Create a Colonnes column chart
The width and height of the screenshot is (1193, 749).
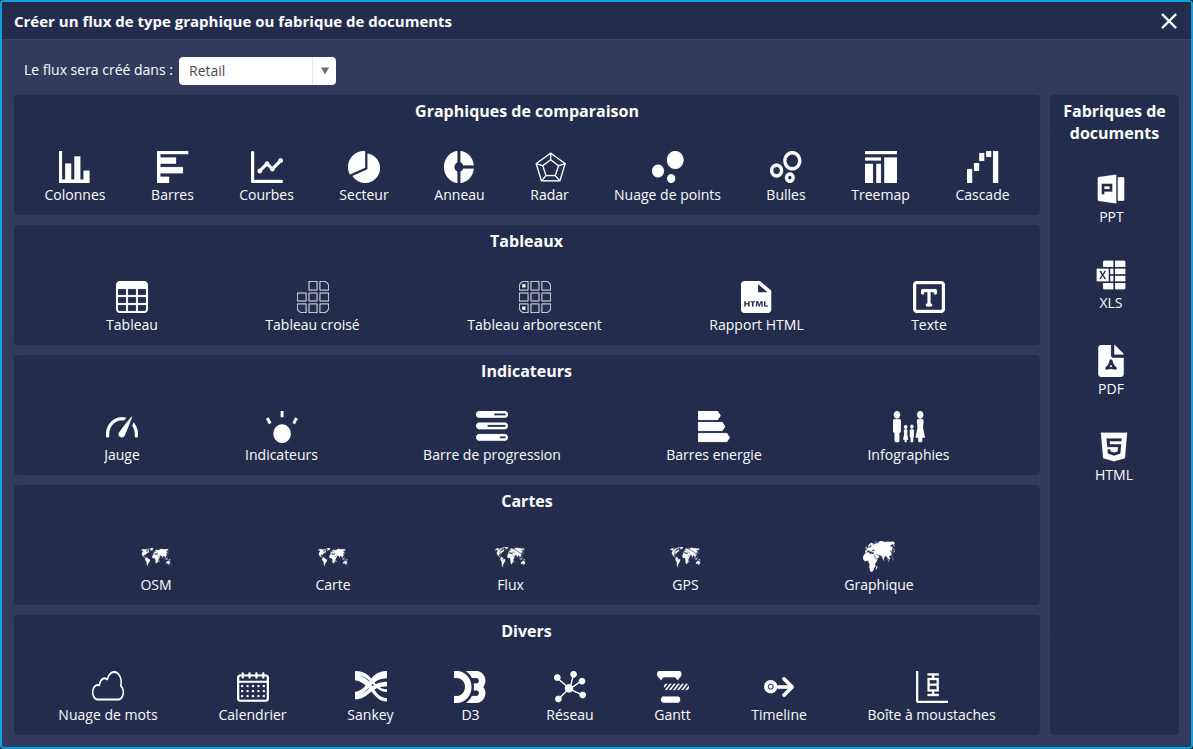click(x=75, y=176)
